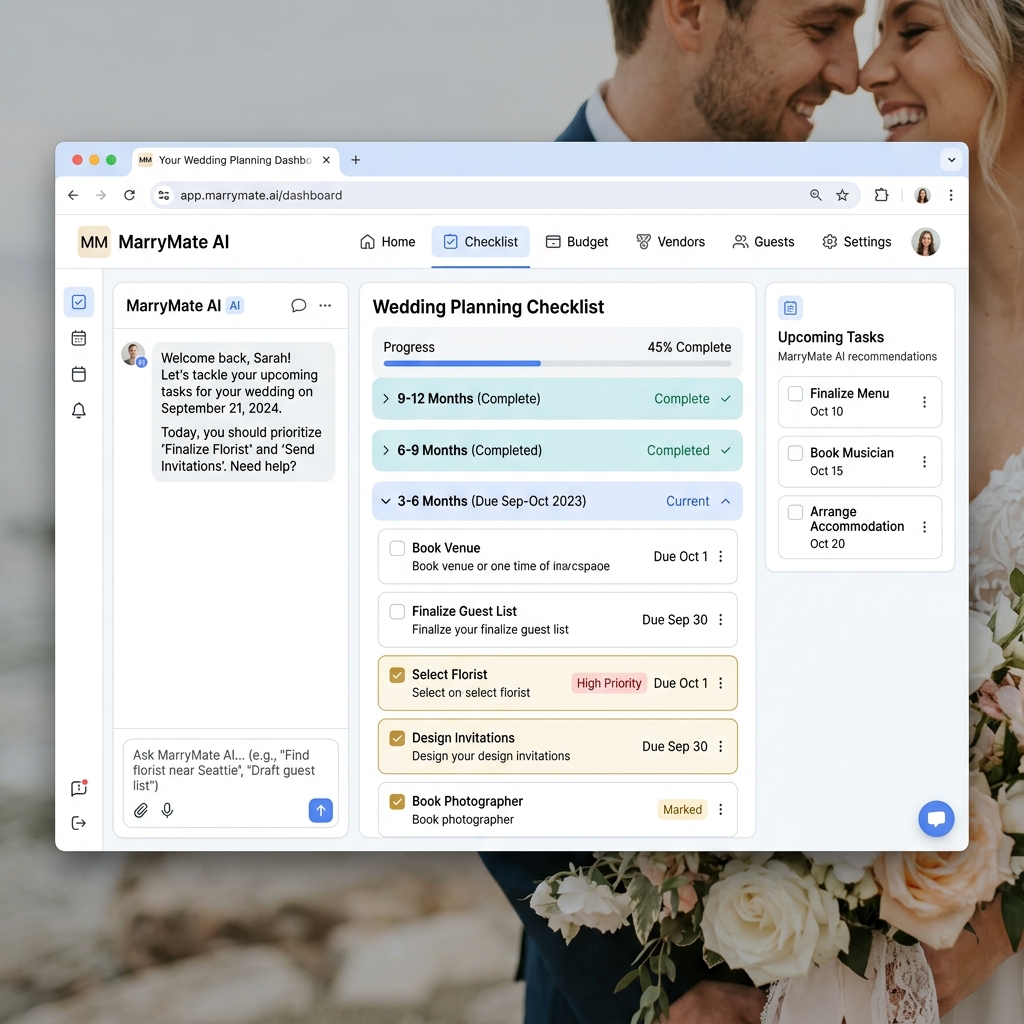1024x1024 pixels.
Task: Click the 45% progress bar
Action: tap(557, 363)
